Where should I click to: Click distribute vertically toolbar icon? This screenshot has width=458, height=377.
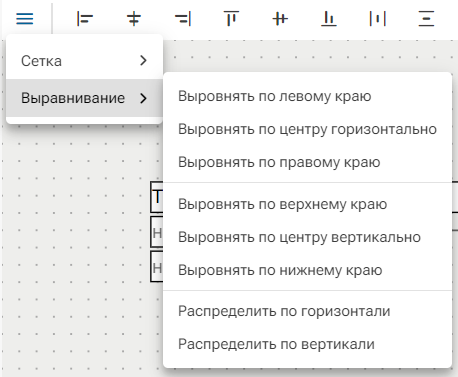point(426,19)
